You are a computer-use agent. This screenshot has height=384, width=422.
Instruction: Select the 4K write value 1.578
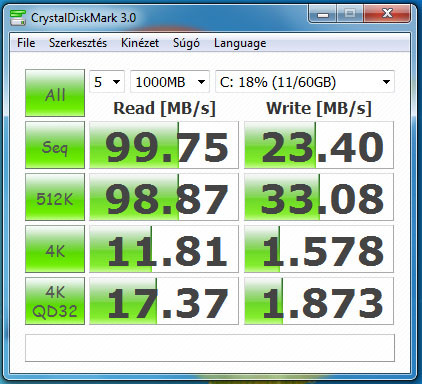319,249
